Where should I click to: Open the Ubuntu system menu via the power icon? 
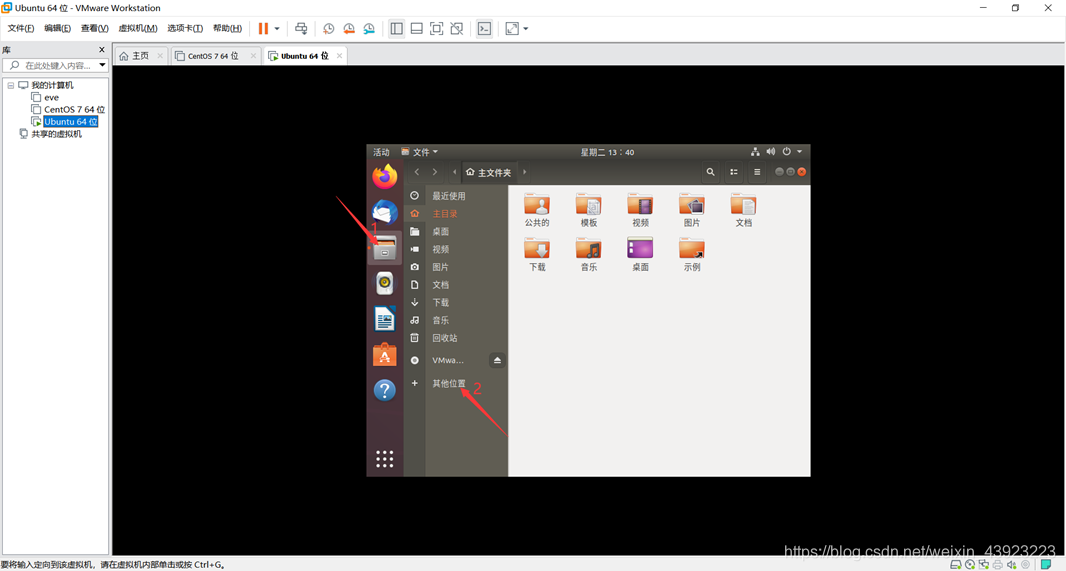point(787,152)
